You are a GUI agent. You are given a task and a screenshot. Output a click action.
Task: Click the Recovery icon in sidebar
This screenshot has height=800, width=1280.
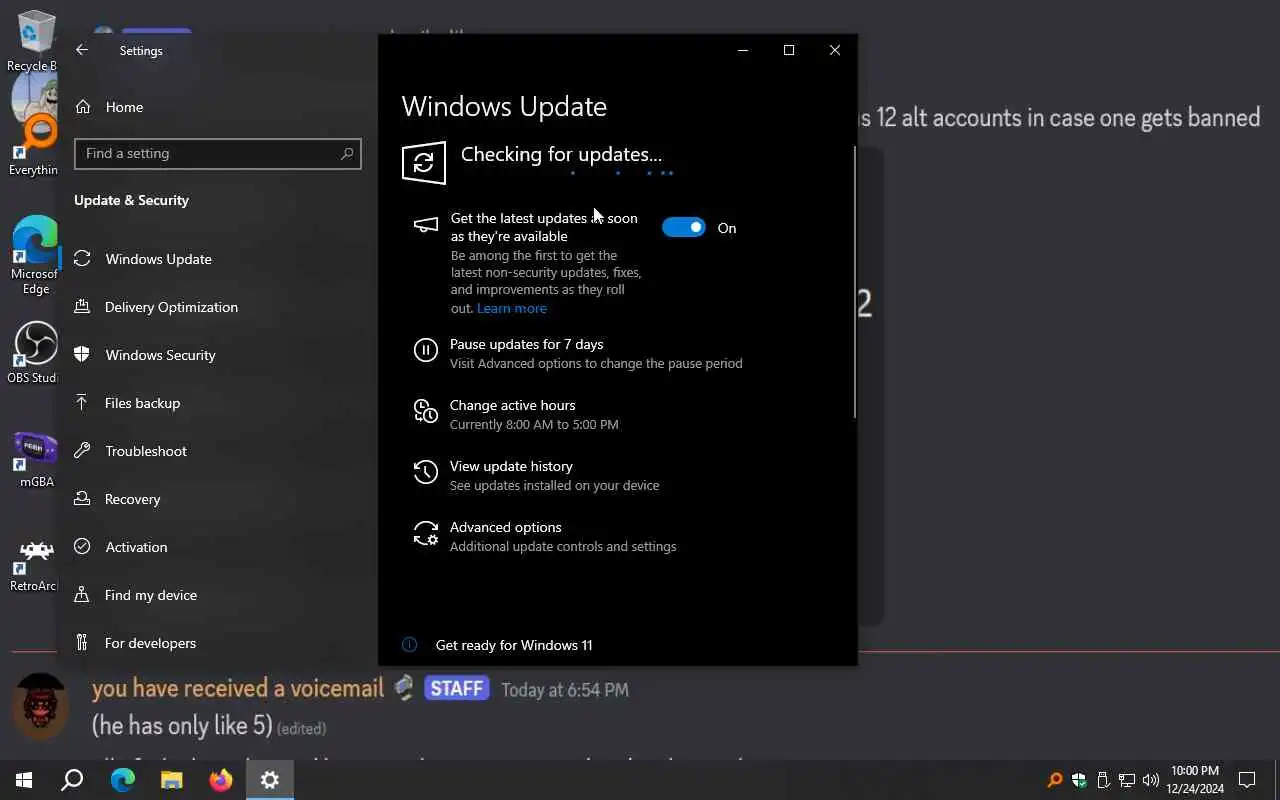(x=83, y=499)
